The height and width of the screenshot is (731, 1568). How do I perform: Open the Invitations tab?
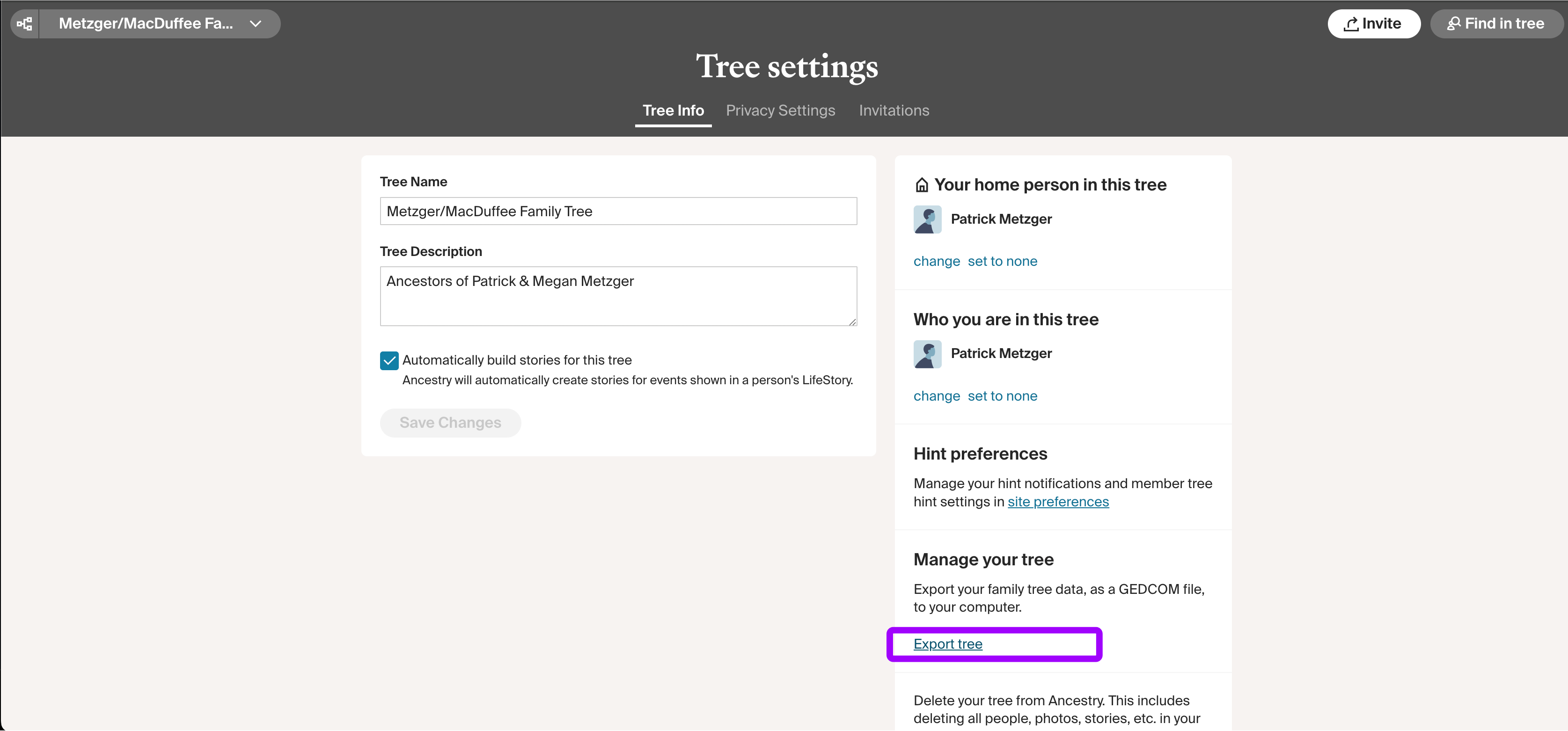[x=894, y=110]
